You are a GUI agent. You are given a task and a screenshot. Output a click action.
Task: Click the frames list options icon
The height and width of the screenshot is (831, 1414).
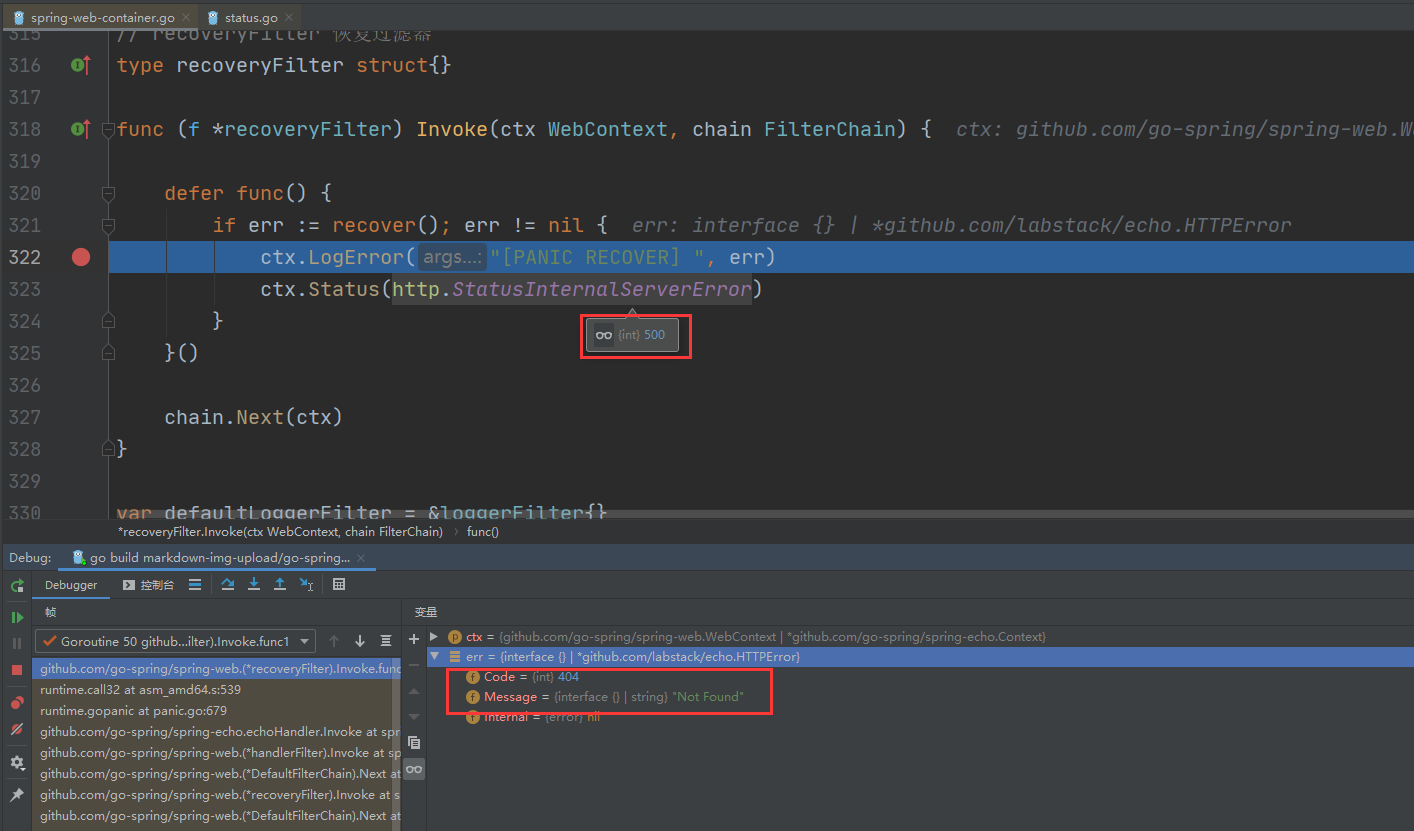pos(386,641)
